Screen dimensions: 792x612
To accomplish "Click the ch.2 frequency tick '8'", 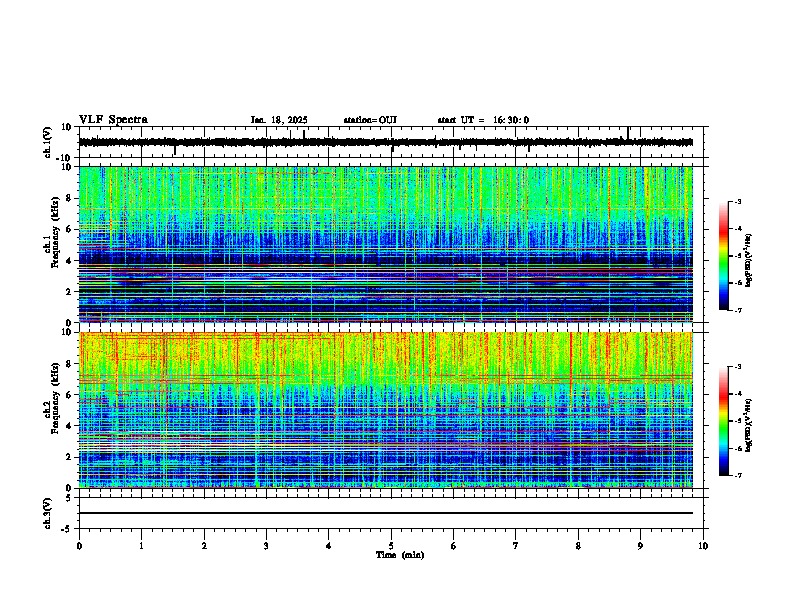I will tap(69, 364).
